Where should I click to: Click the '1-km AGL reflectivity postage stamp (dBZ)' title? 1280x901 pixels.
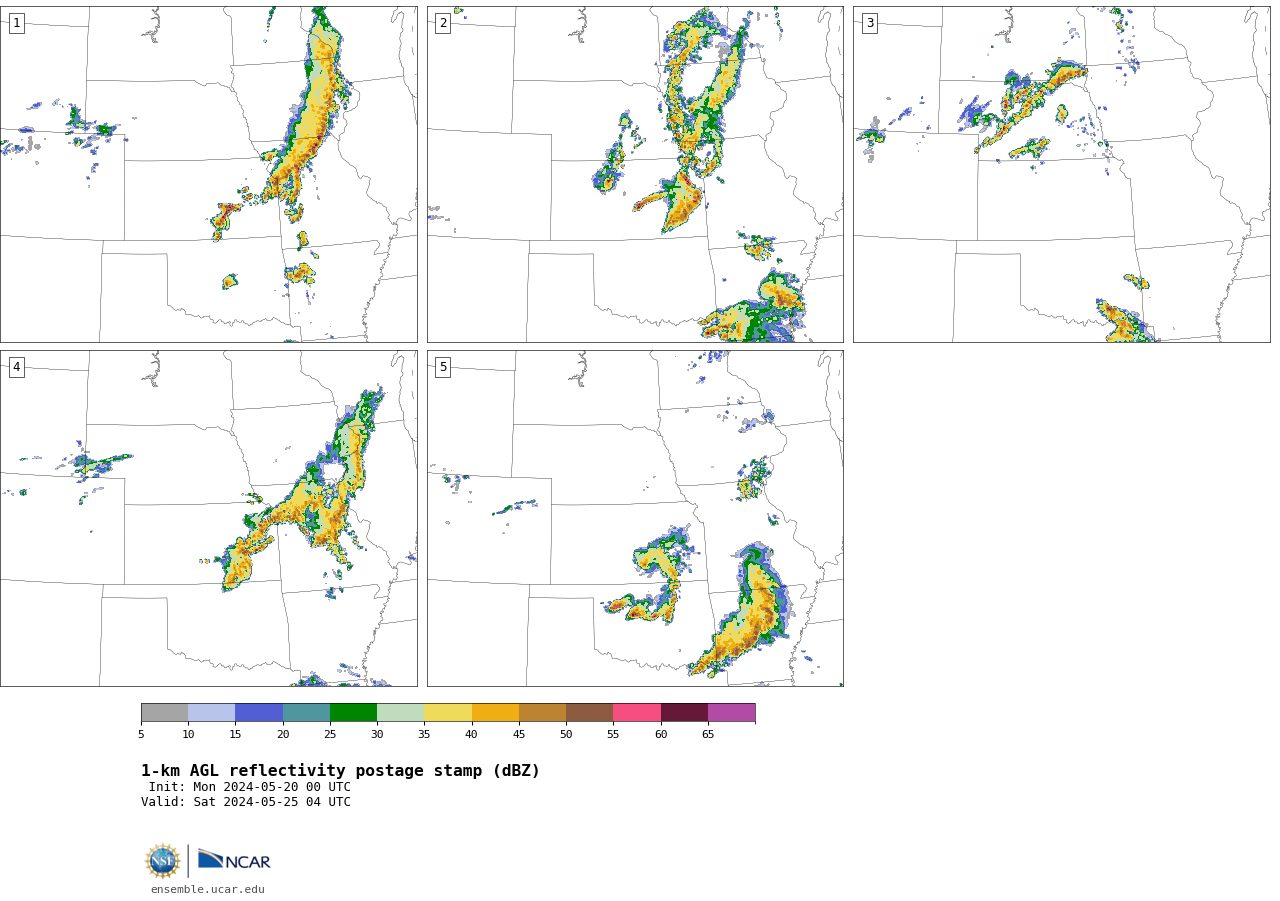[340, 771]
